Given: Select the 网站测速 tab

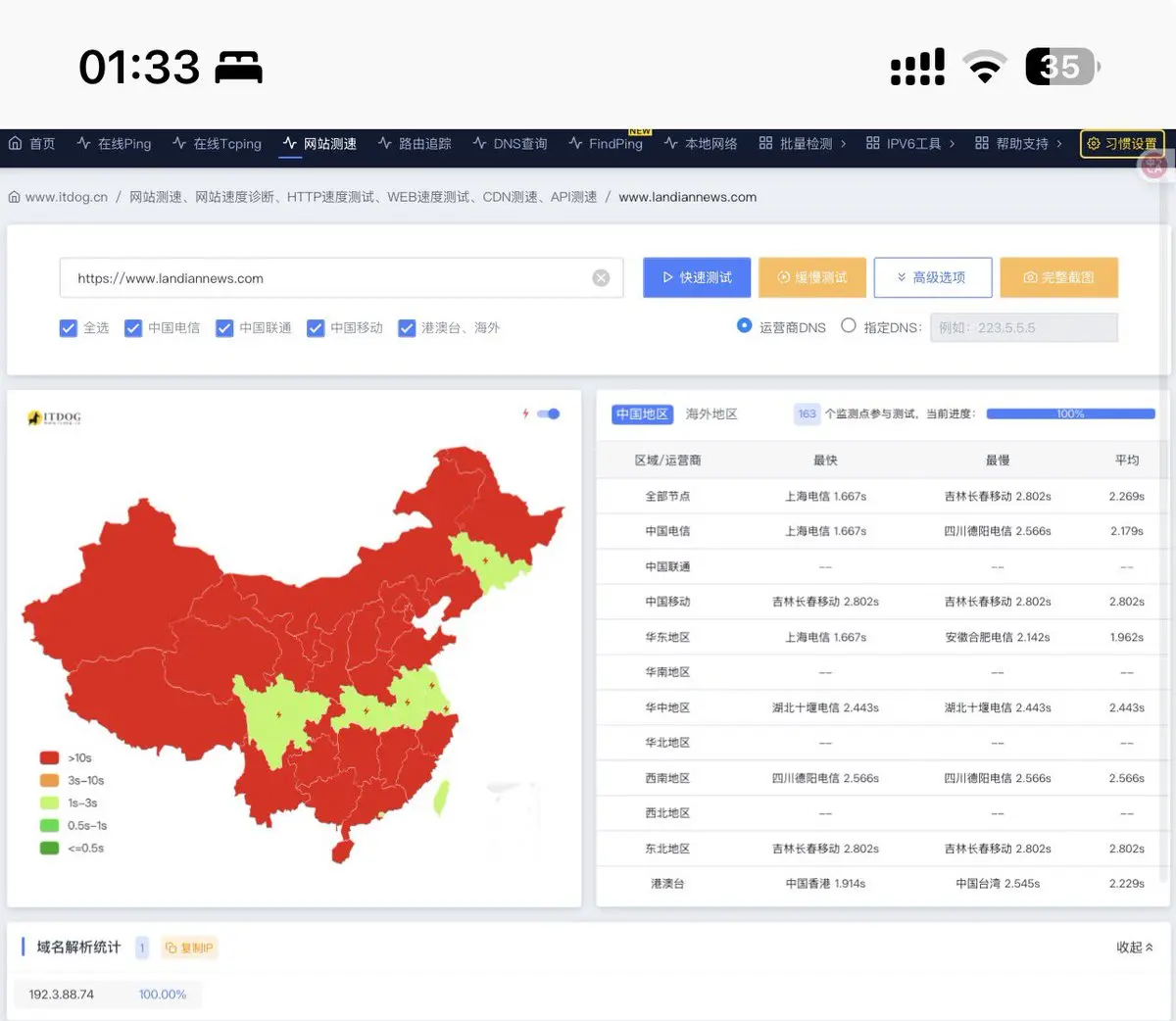Looking at the screenshot, I should (x=319, y=143).
